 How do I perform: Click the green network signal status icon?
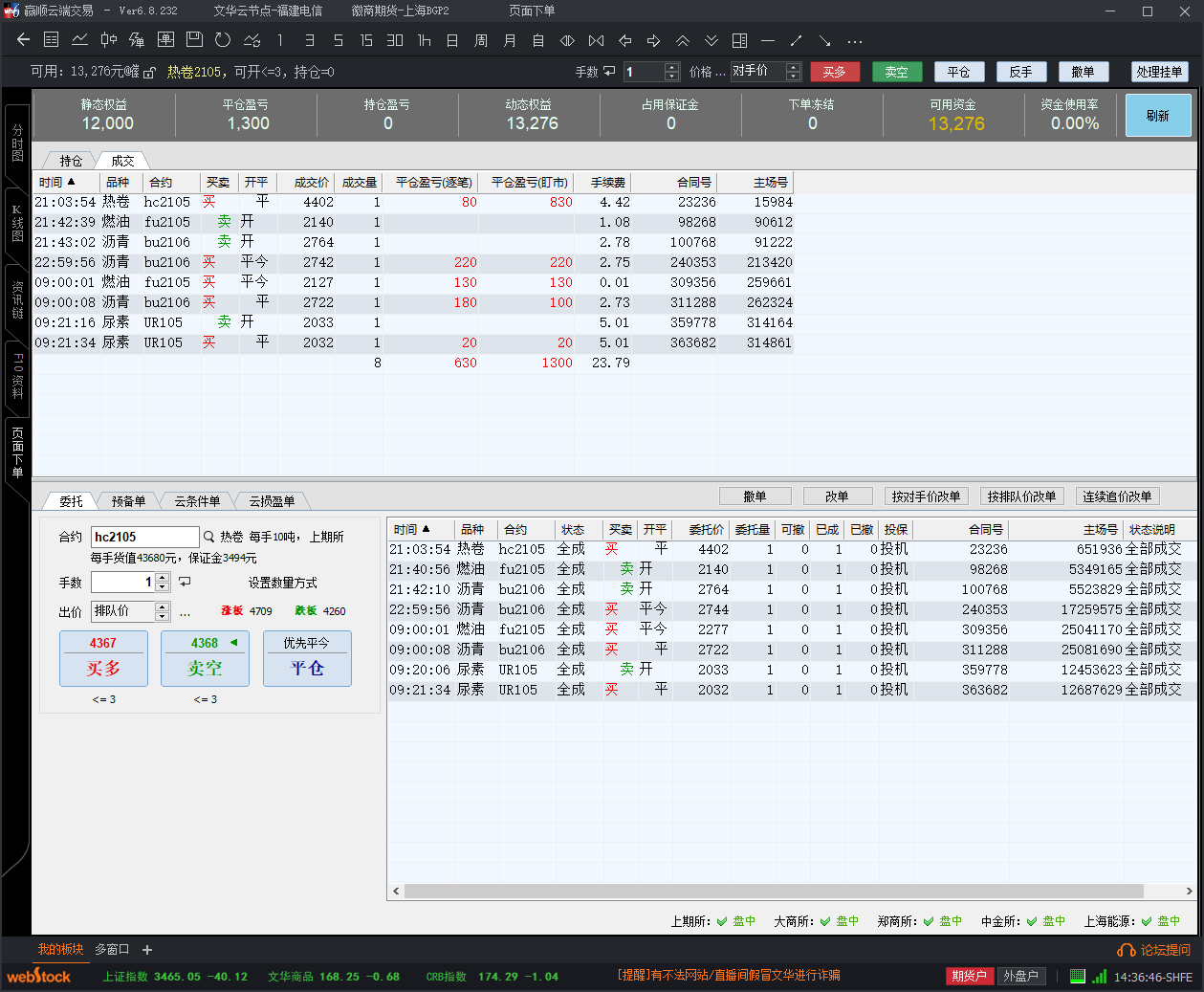click(x=1100, y=977)
